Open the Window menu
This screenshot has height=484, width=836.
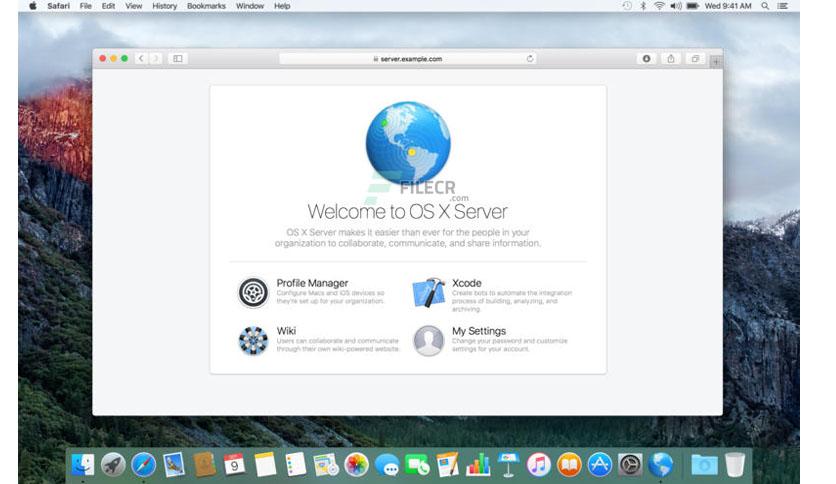point(250,6)
